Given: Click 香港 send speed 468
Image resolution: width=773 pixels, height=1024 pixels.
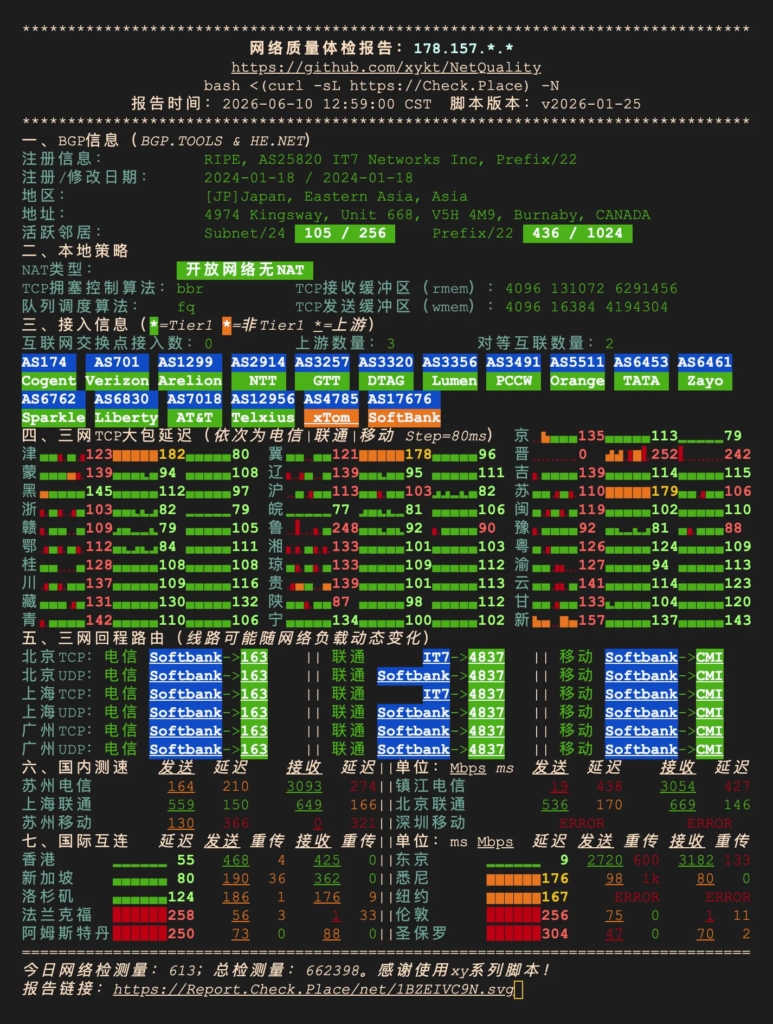Looking at the screenshot, I should (x=236, y=860).
